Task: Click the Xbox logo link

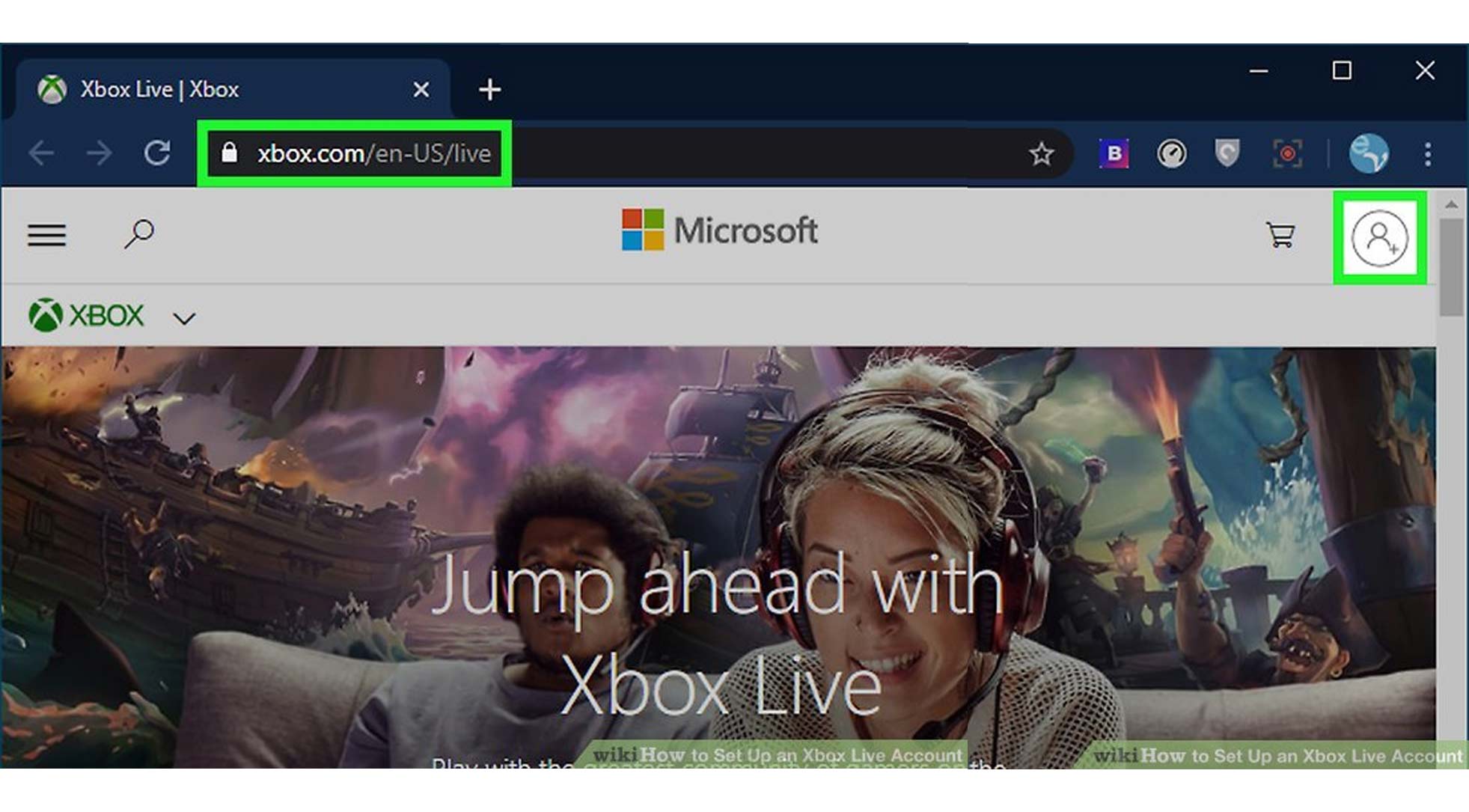Action: [x=86, y=315]
